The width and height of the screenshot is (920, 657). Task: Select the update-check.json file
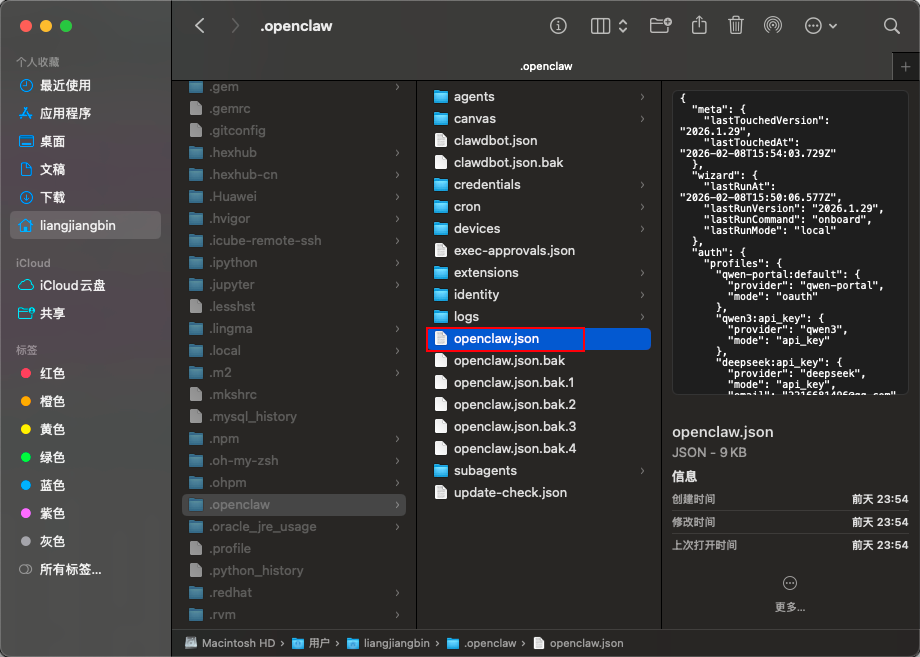tap(539, 493)
